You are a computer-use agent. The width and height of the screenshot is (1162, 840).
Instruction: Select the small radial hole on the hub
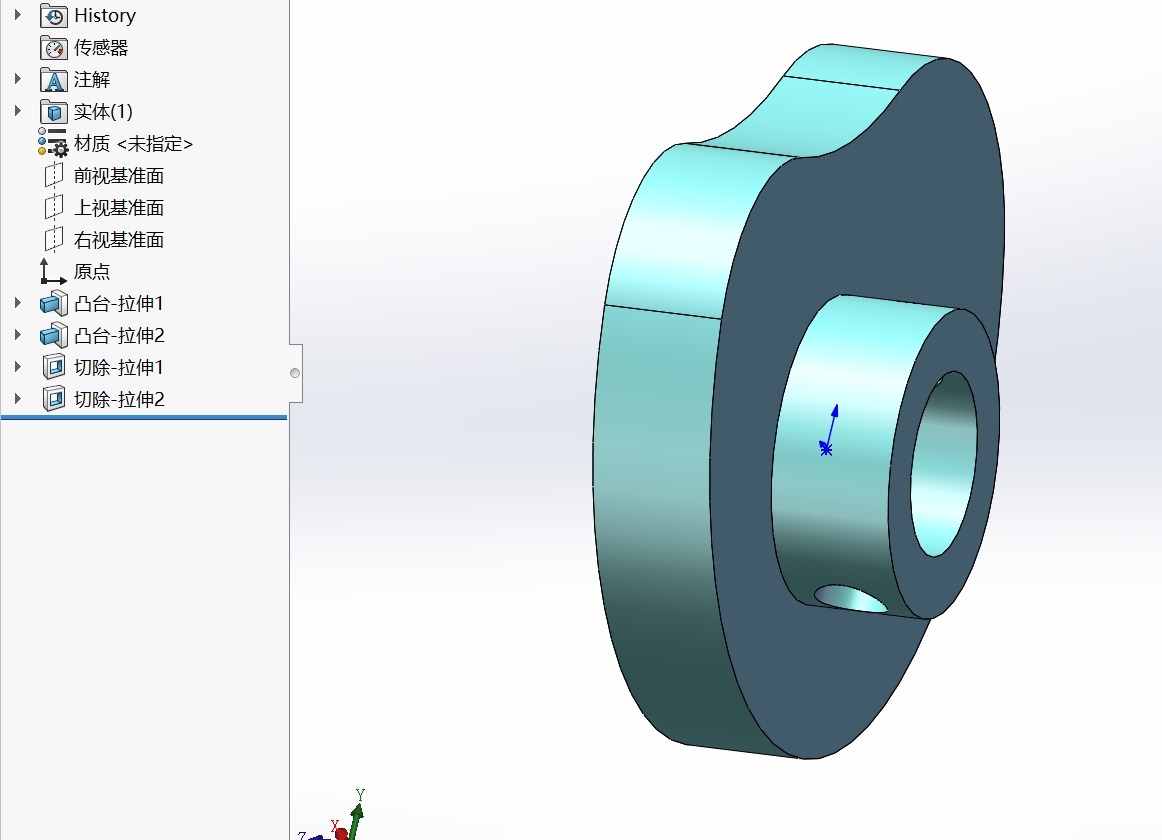point(851,598)
